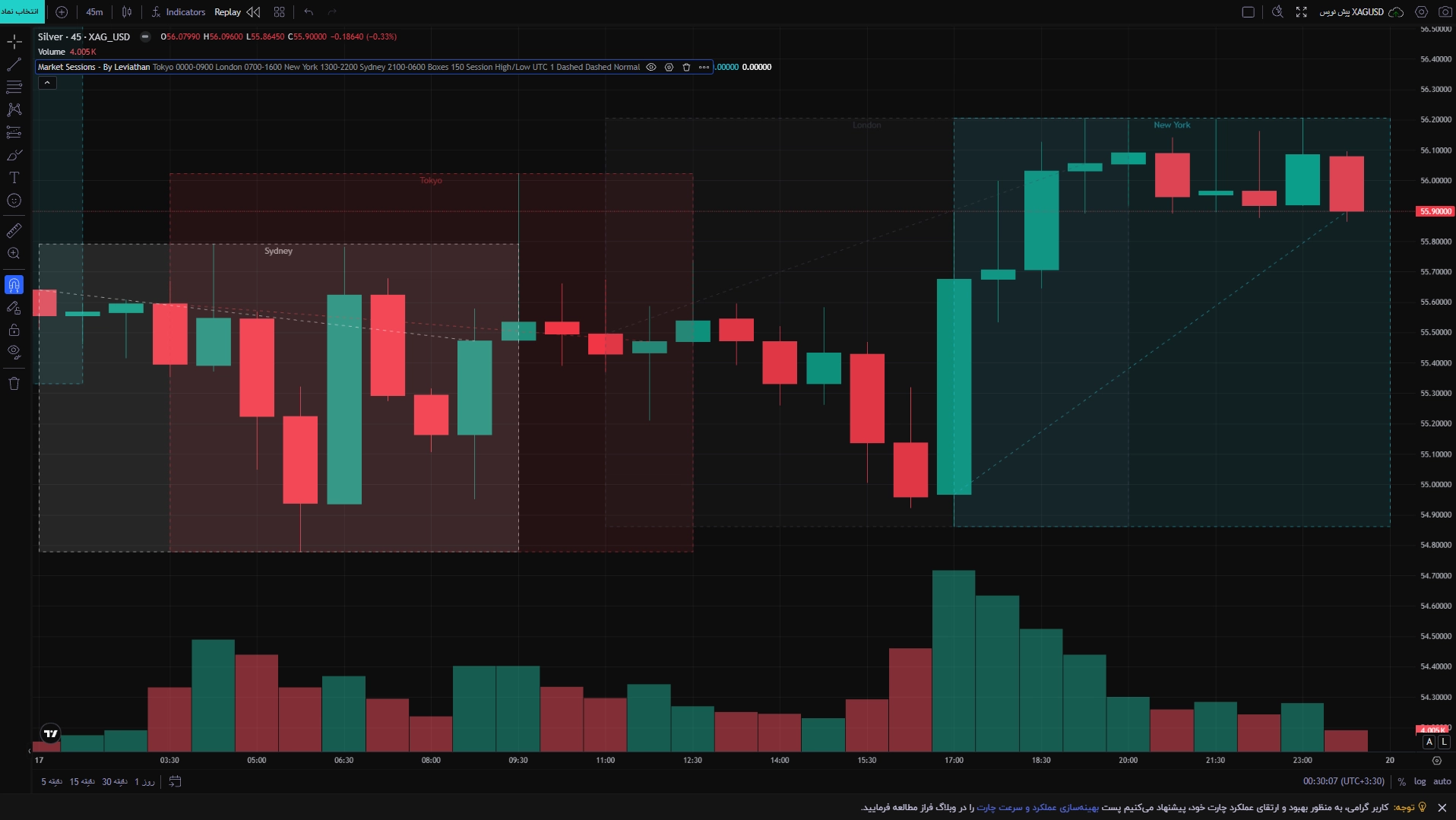Activate the zoom-in magnifier tool

14,253
